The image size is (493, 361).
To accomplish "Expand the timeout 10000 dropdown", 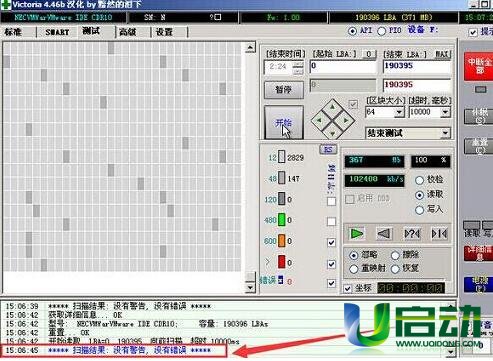I will click(445, 112).
